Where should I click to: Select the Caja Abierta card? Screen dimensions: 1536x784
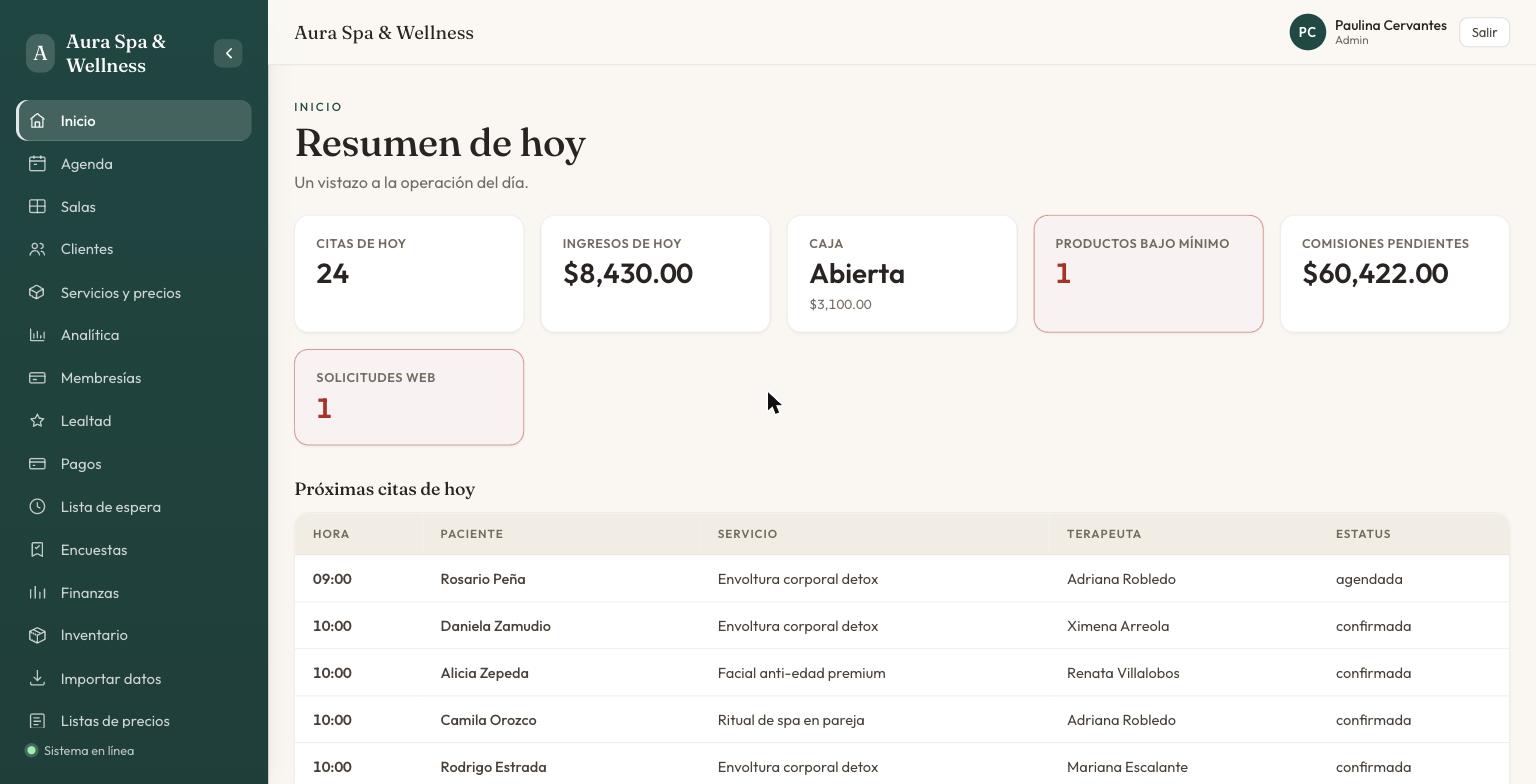(902, 274)
